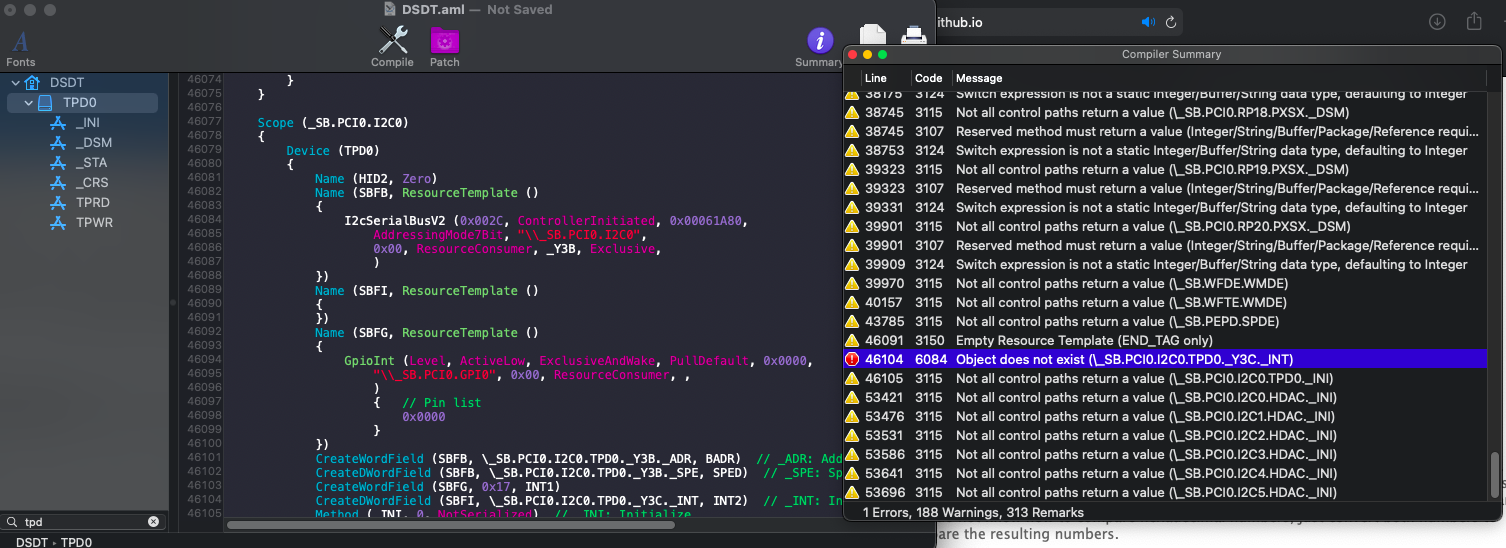Viewport: 1506px width, 548px height.
Task: Sort compiler summary by Line column
Action: [x=876, y=78]
